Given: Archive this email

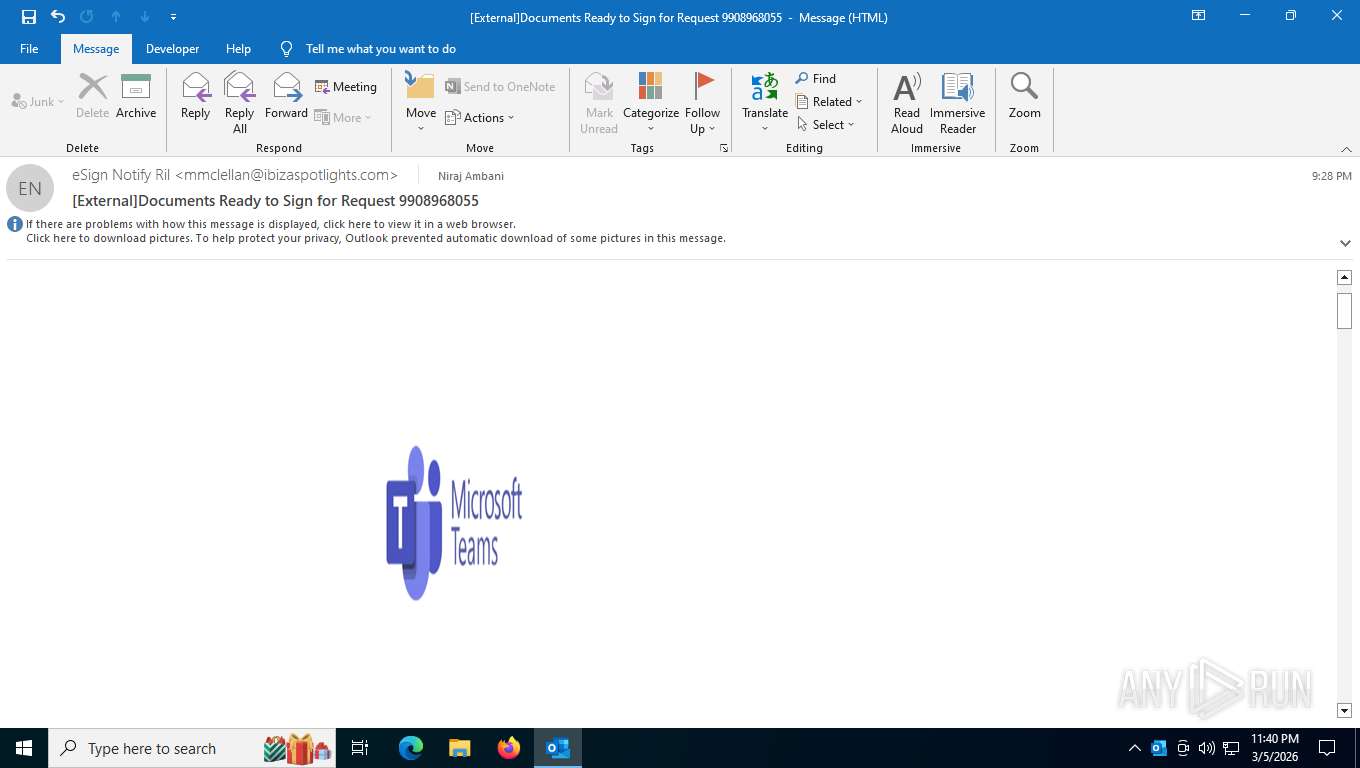Looking at the screenshot, I should click(136, 96).
